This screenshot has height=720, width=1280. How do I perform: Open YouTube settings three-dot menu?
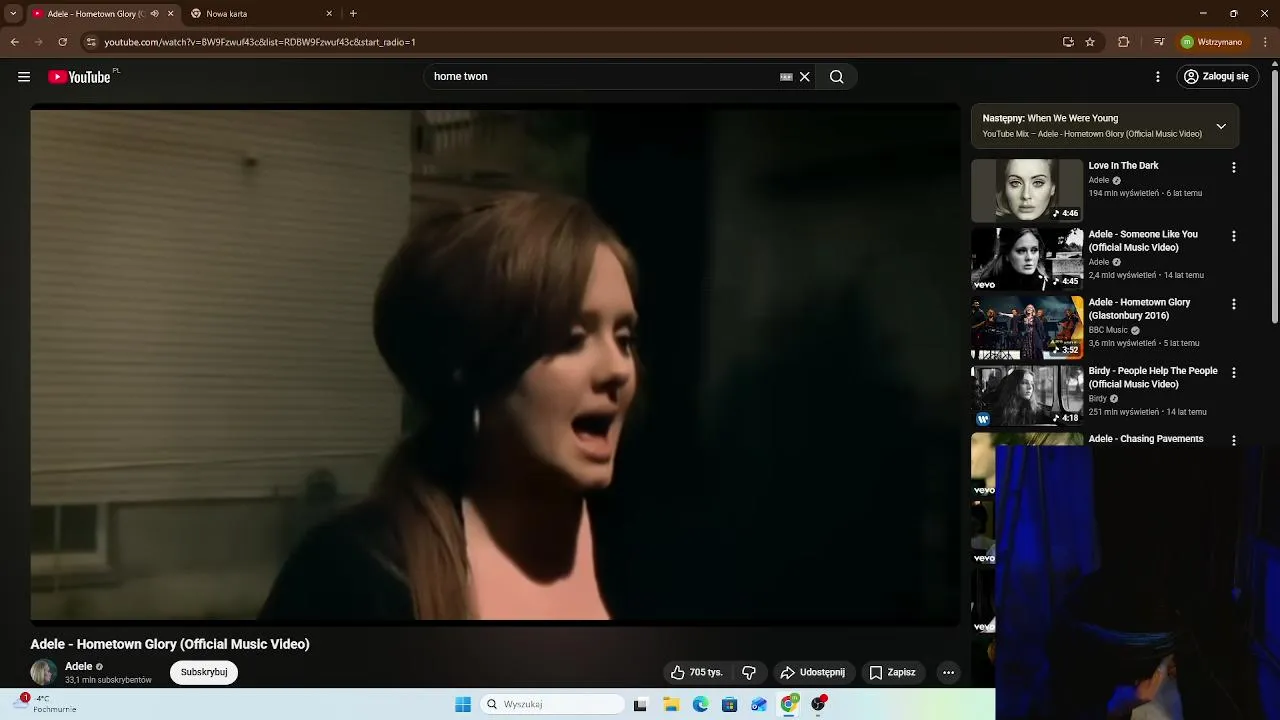(x=1158, y=77)
